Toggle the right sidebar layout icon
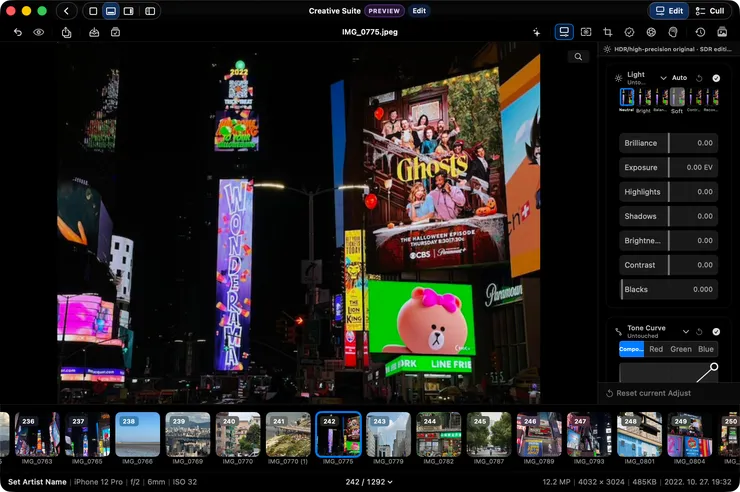Viewport: 740px width, 492px height. click(x=128, y=11)
